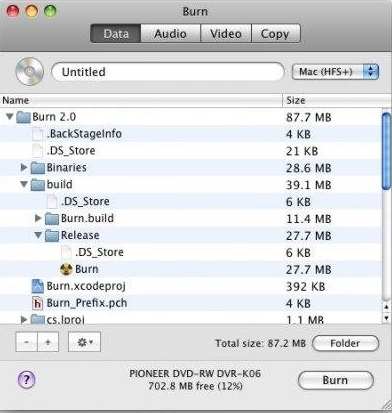Sort by the Size column header

[x=337, y=100]
